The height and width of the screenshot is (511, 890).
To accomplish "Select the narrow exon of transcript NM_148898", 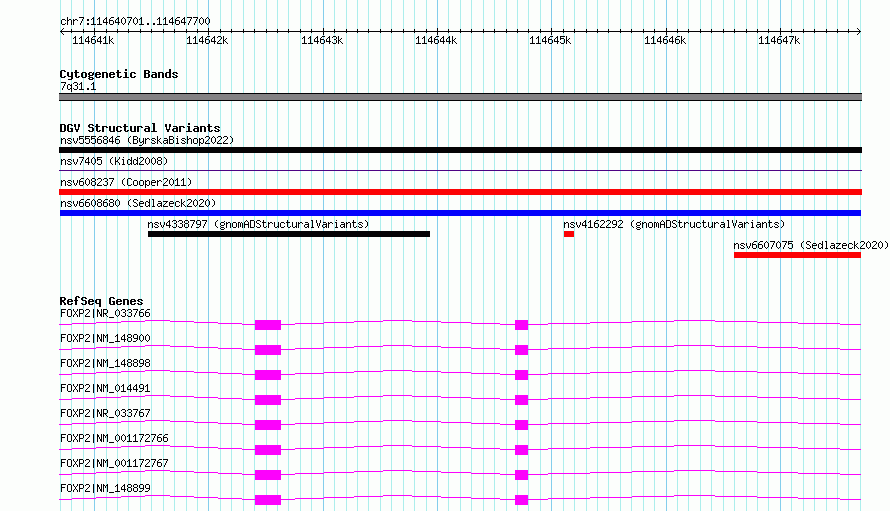I will click(522, 375).
